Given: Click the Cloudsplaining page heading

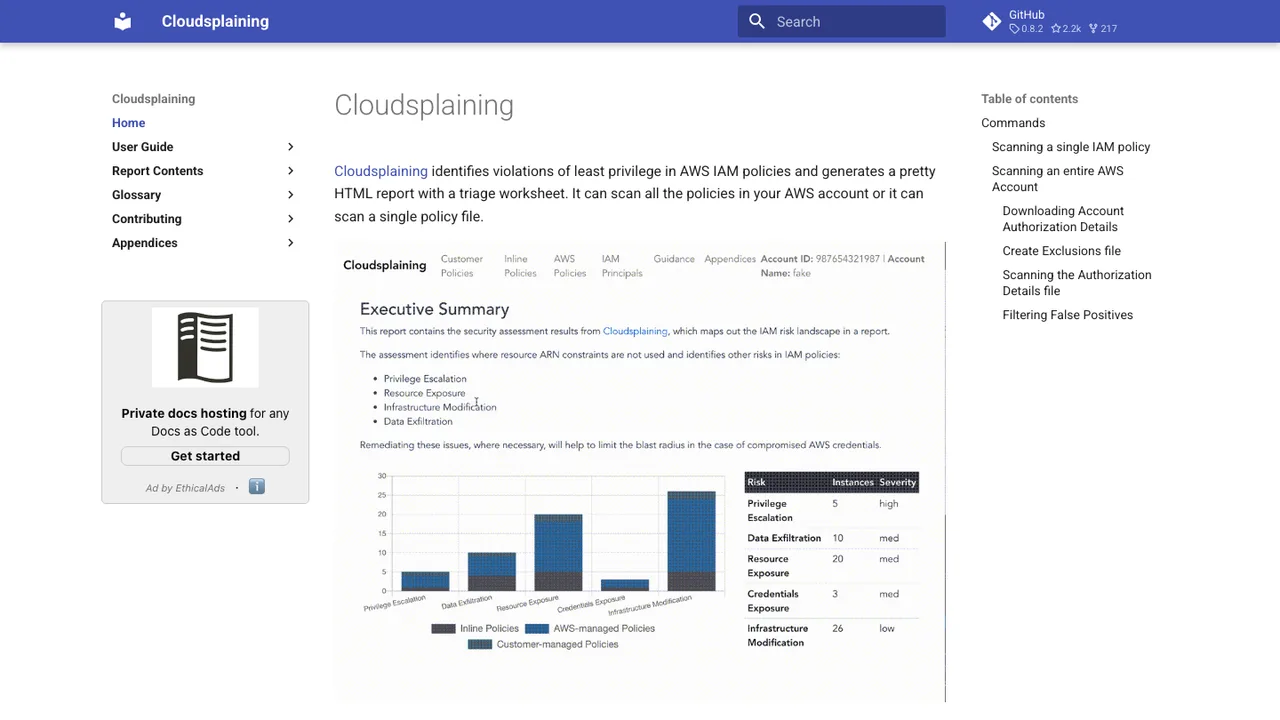Looking at the screenshot, I should point(424,105).
